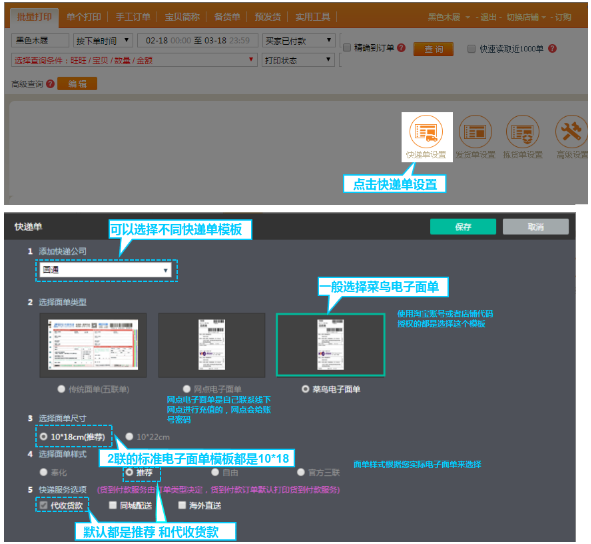
Task: Click gray 取消 button
Action: (x=536, y=227)
